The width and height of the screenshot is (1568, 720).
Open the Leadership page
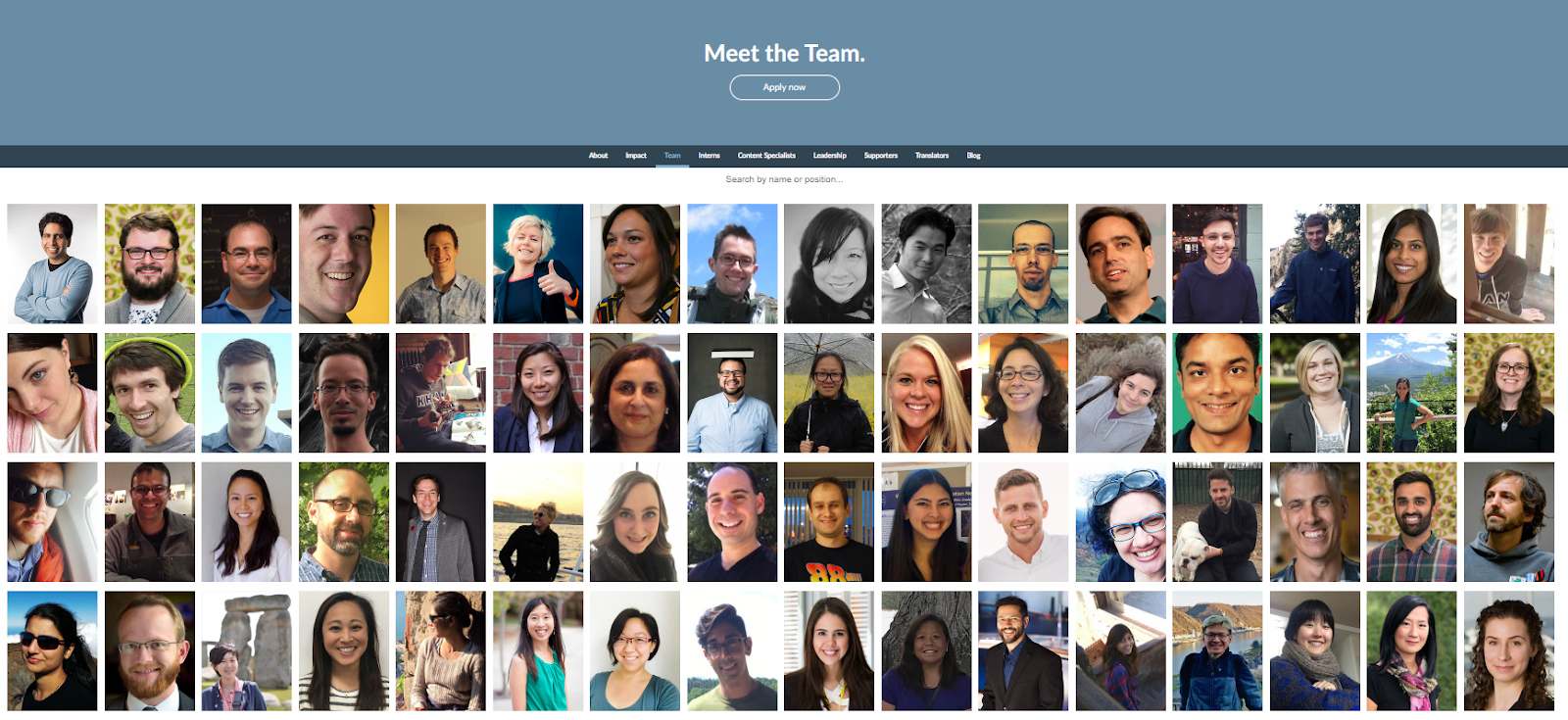tap(829, 156)
